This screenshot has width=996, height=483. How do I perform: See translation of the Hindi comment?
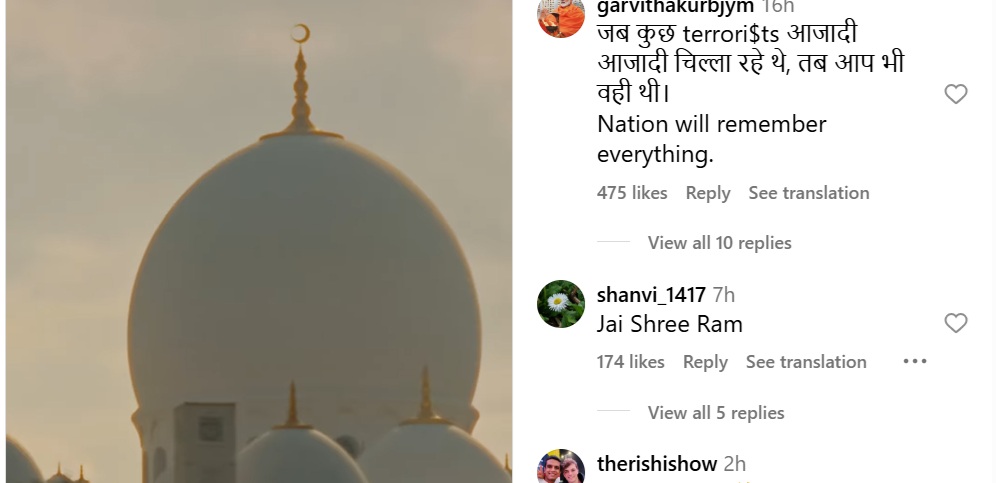(809, 193)
